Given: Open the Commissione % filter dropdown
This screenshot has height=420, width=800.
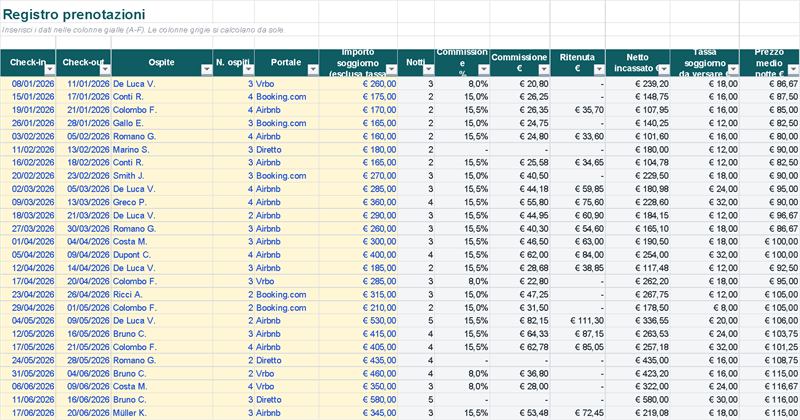Looking at the screenshot, I should [484, 69].
